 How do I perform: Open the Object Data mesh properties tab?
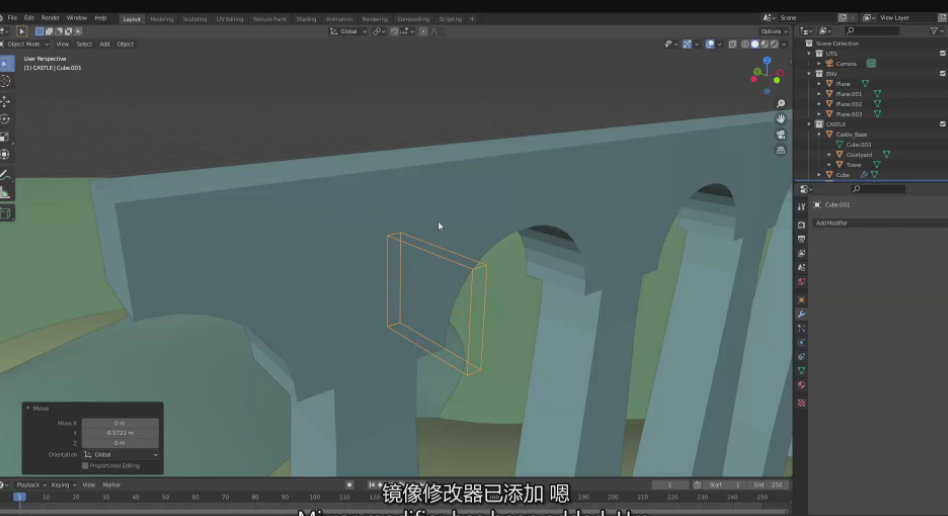[x=801, y=371]
